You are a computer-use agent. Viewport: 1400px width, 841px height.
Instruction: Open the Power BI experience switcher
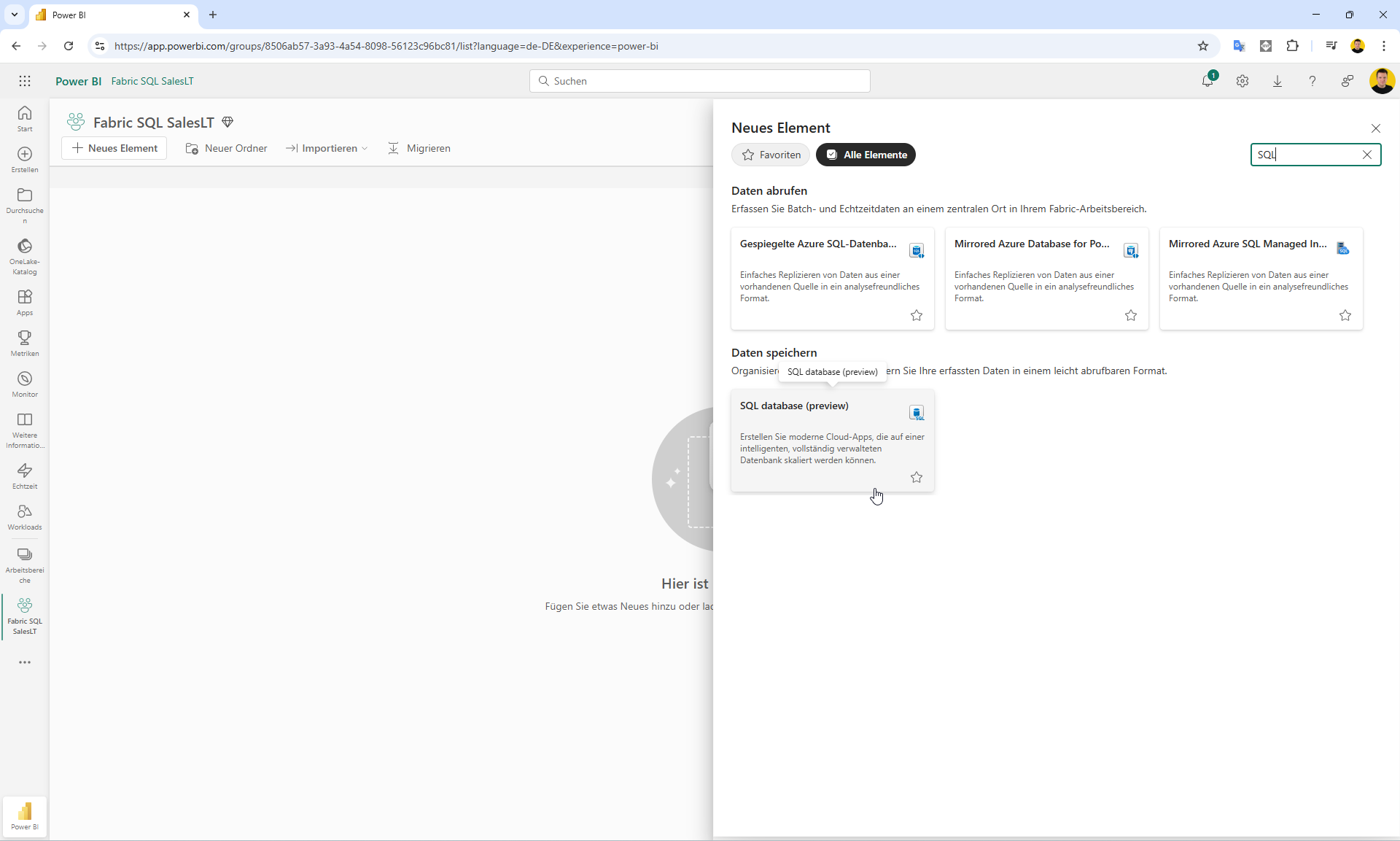[25, 815]
